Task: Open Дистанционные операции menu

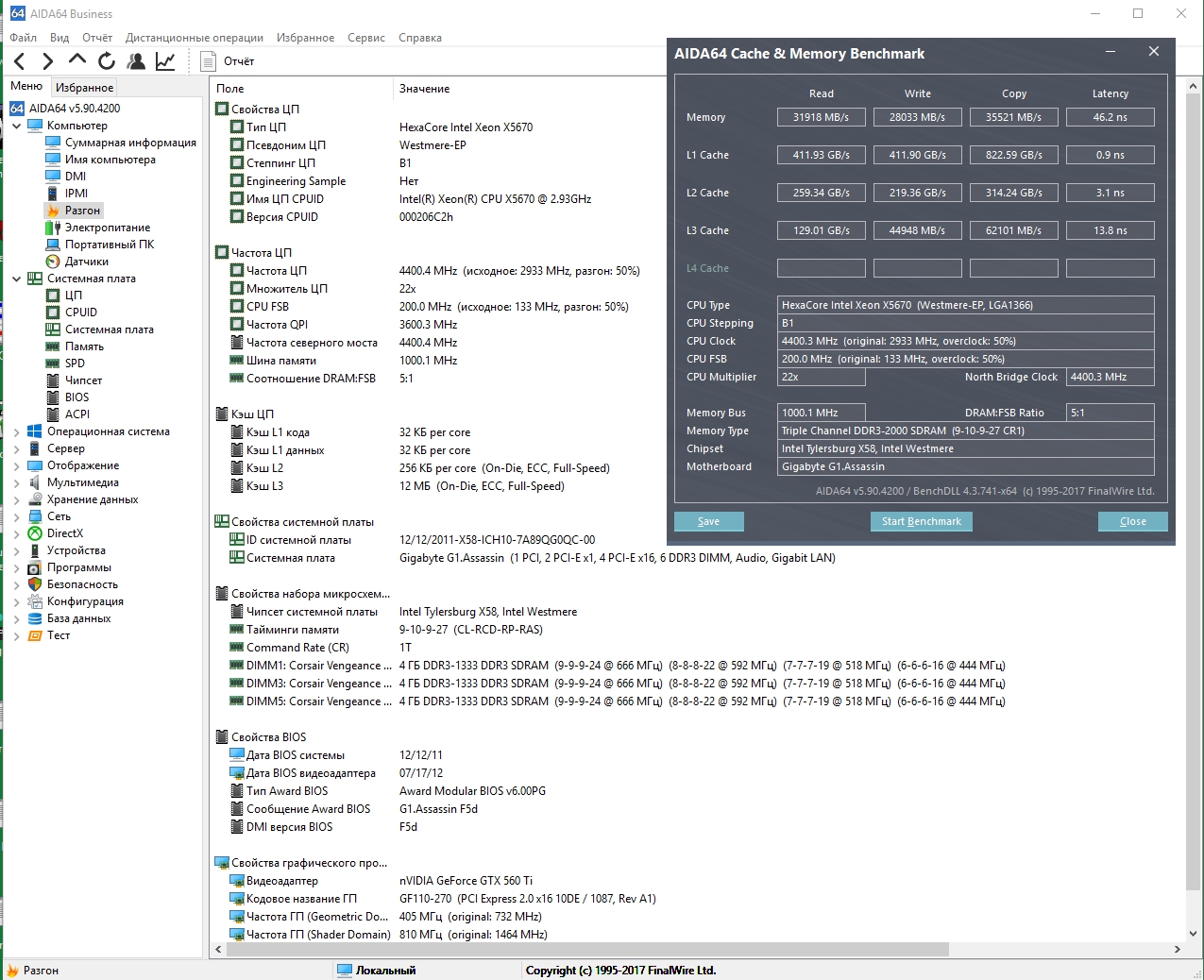Action: pyautogui.click(x=195, y=38)
